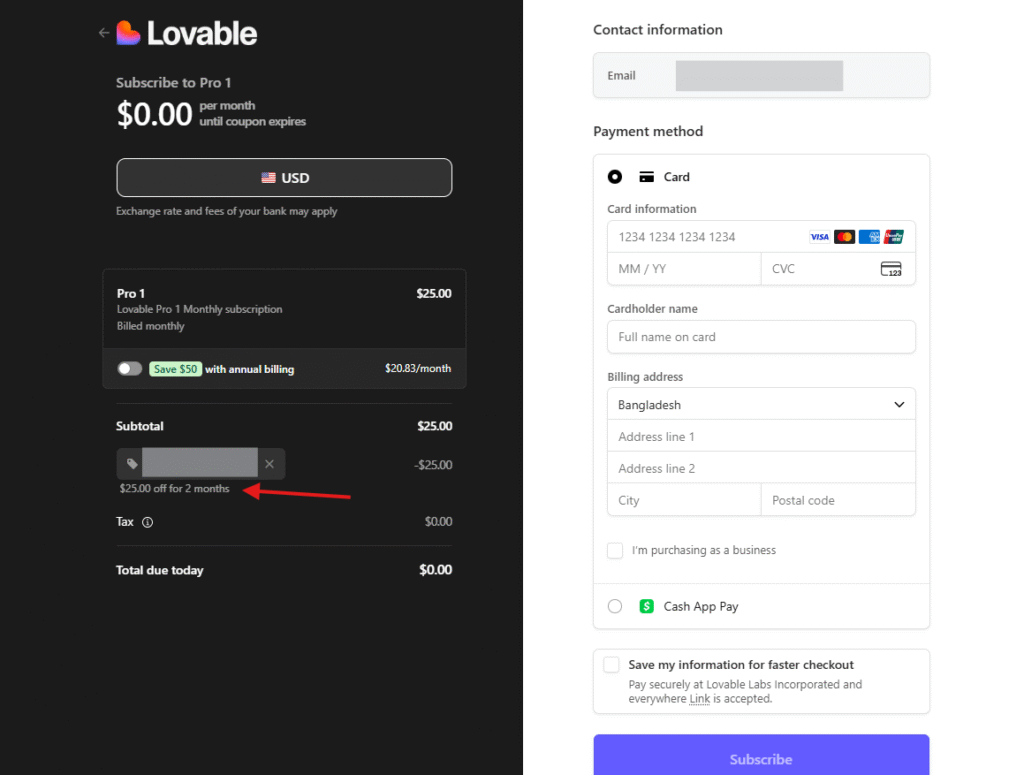Image resolution: width=1024 pixels, height=775 pixels.
Task: Click the Cash App Pay dollar icon
Action: point(645,606)
